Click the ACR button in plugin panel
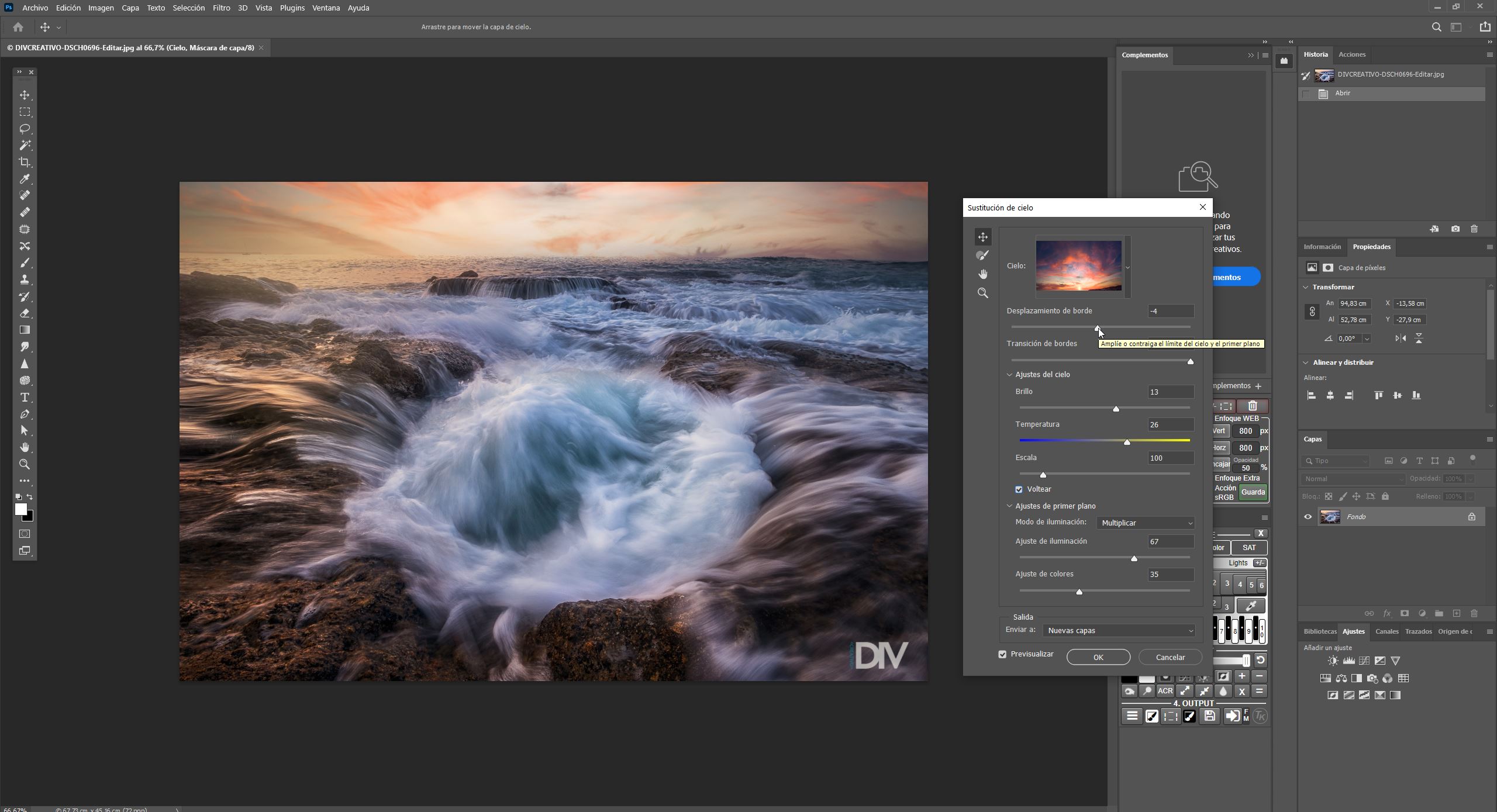 coord(1165,692)
